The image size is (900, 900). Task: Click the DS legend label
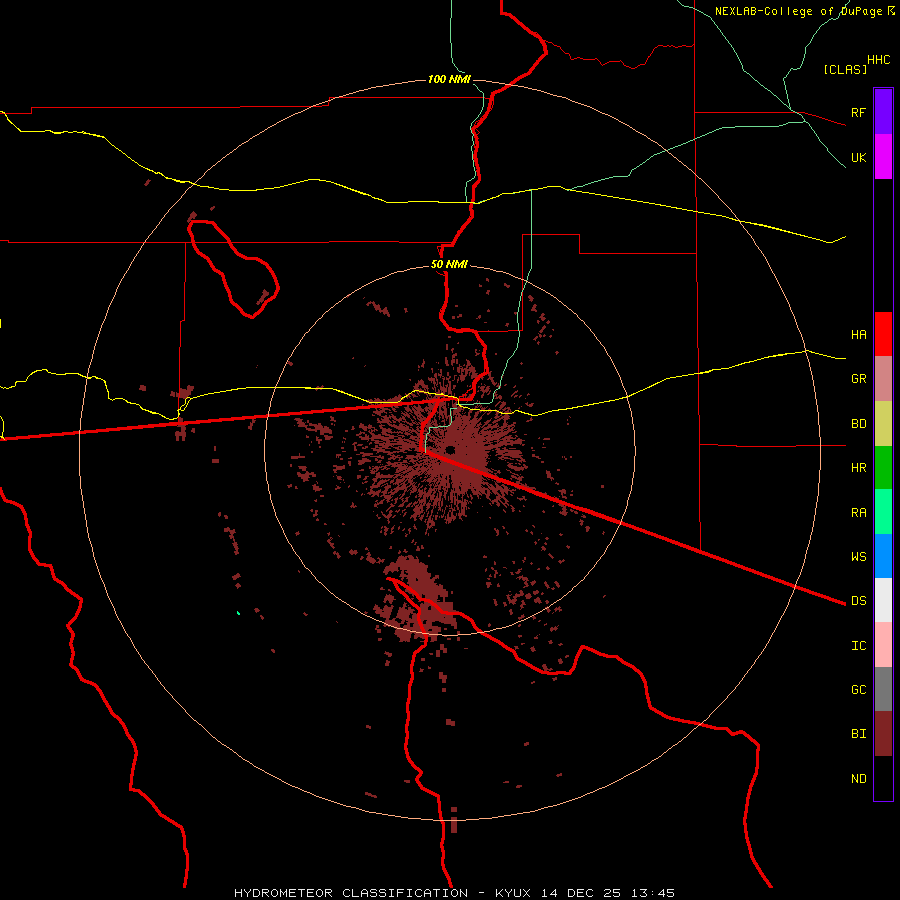coord(858,601)
